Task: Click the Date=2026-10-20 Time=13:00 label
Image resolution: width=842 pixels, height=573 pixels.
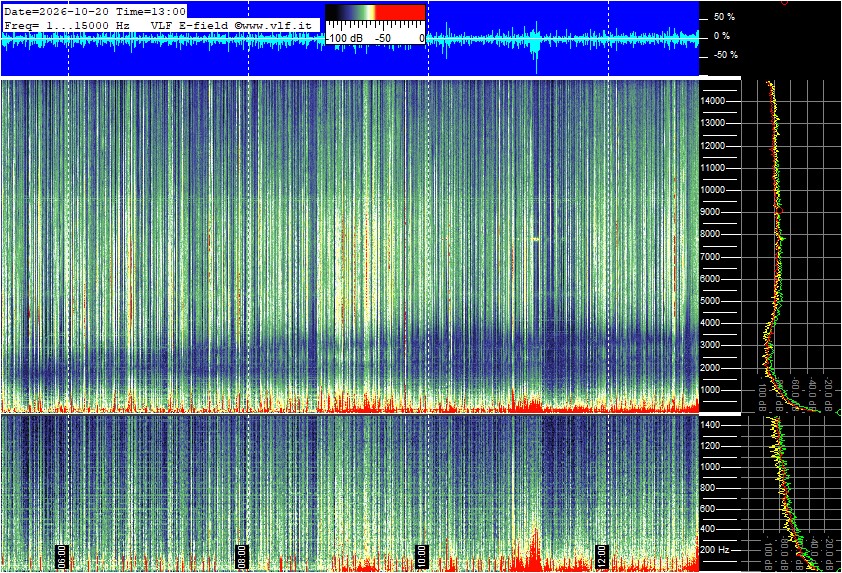Action: click(95, 11)
